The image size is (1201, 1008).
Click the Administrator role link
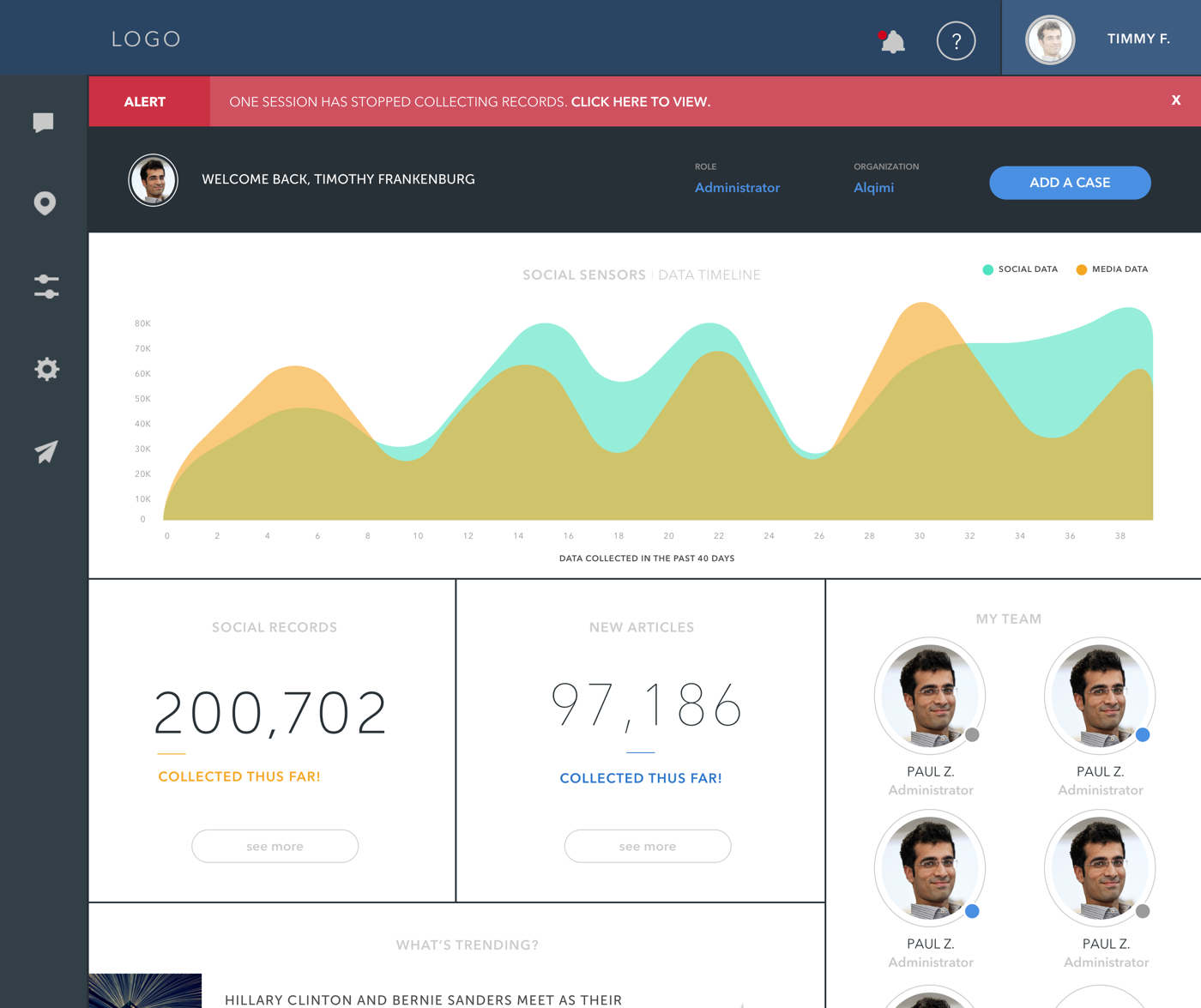click(x=737, y=188)
